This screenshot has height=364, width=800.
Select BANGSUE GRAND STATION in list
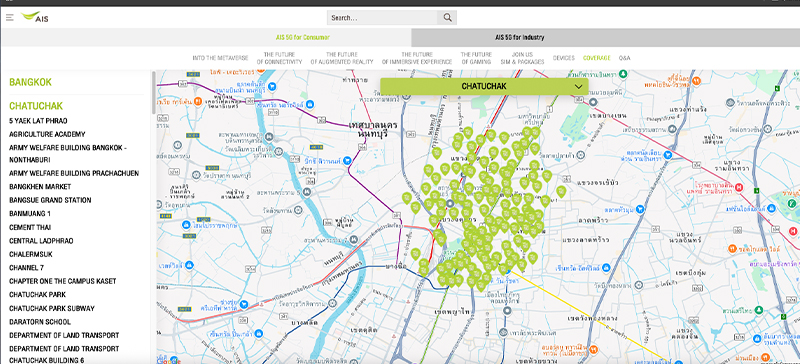tap(50, 200)
